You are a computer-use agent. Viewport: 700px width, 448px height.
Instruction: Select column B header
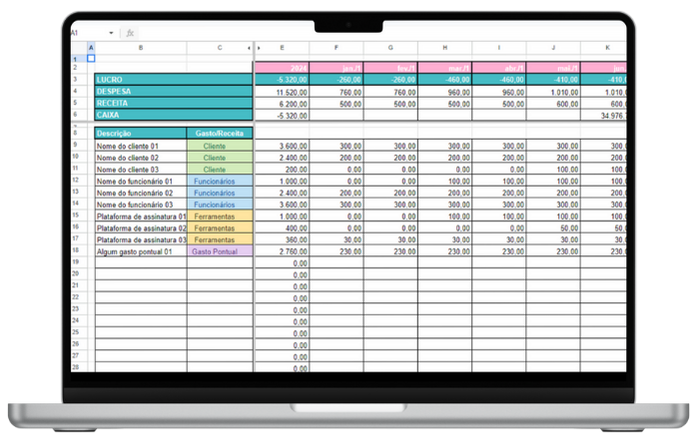[x=141, y=48]
